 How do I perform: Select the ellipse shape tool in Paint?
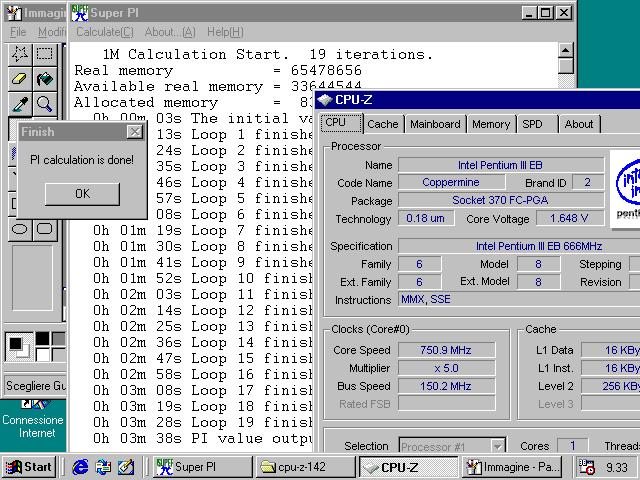[20, 229]
